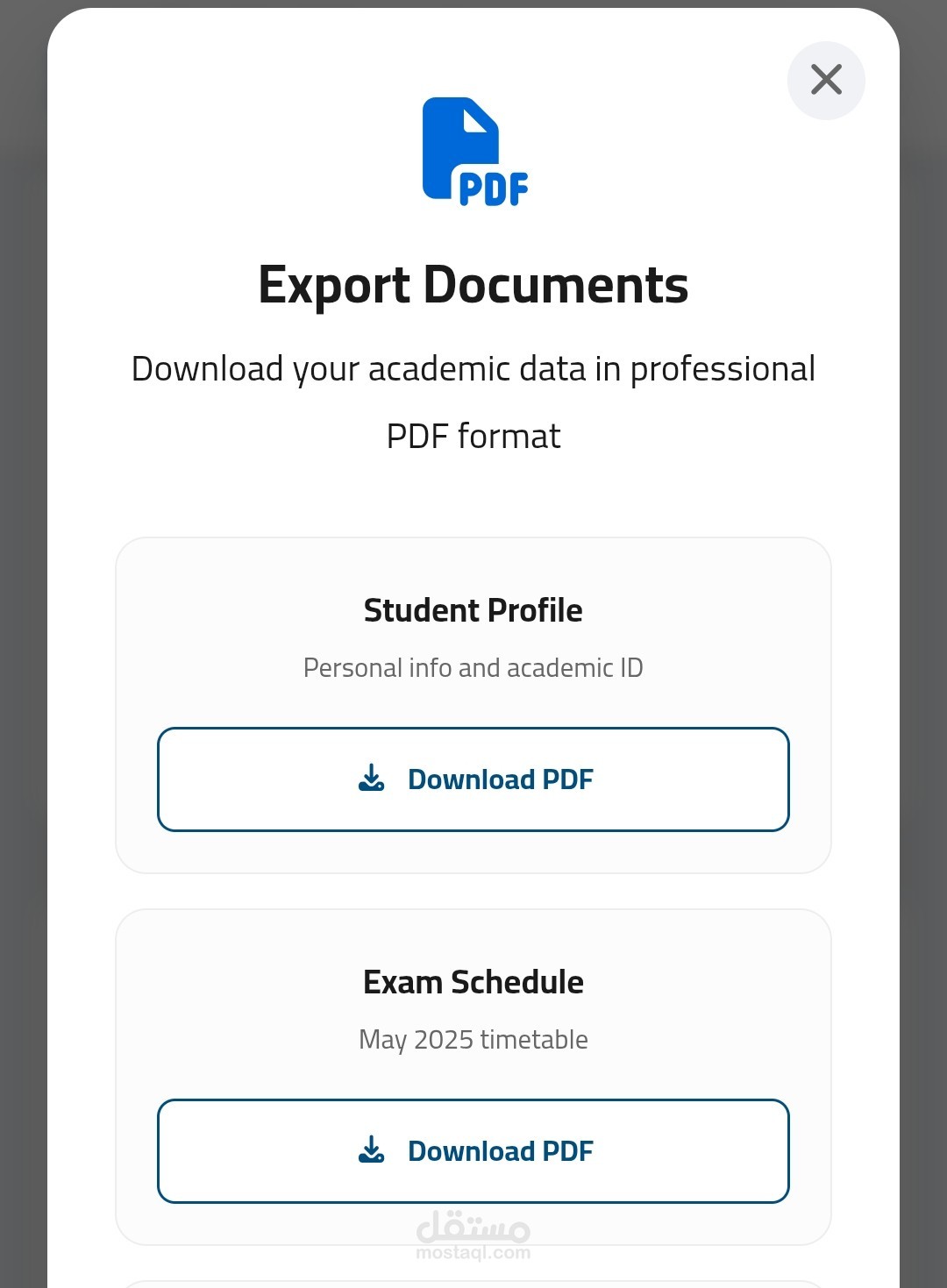The height and width of the screenshot is (1288, 947).
Task: Select the Export Documents heading
Action: click(x=473, y=285)
